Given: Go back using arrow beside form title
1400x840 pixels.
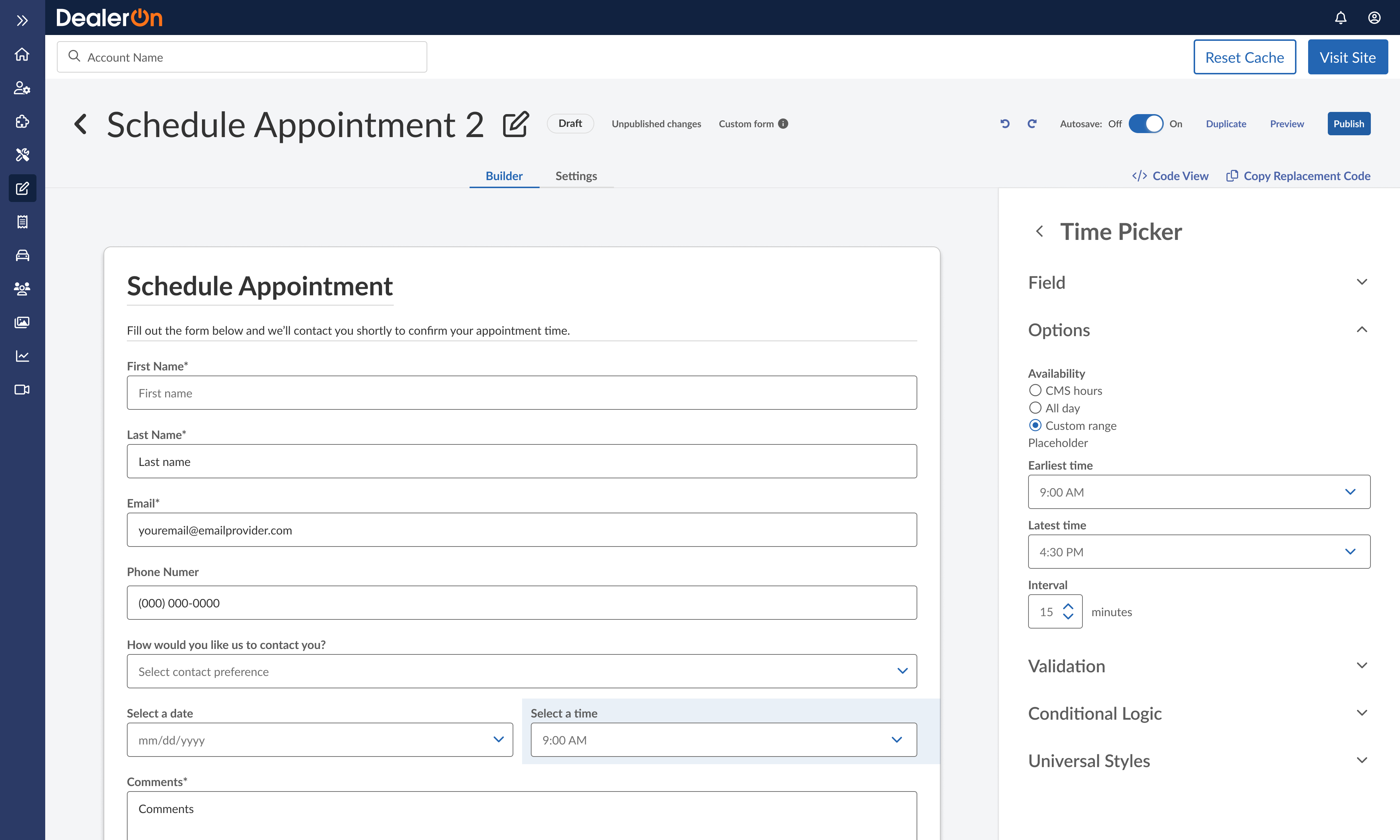Looking at the screenshot, I should [80, 124].
